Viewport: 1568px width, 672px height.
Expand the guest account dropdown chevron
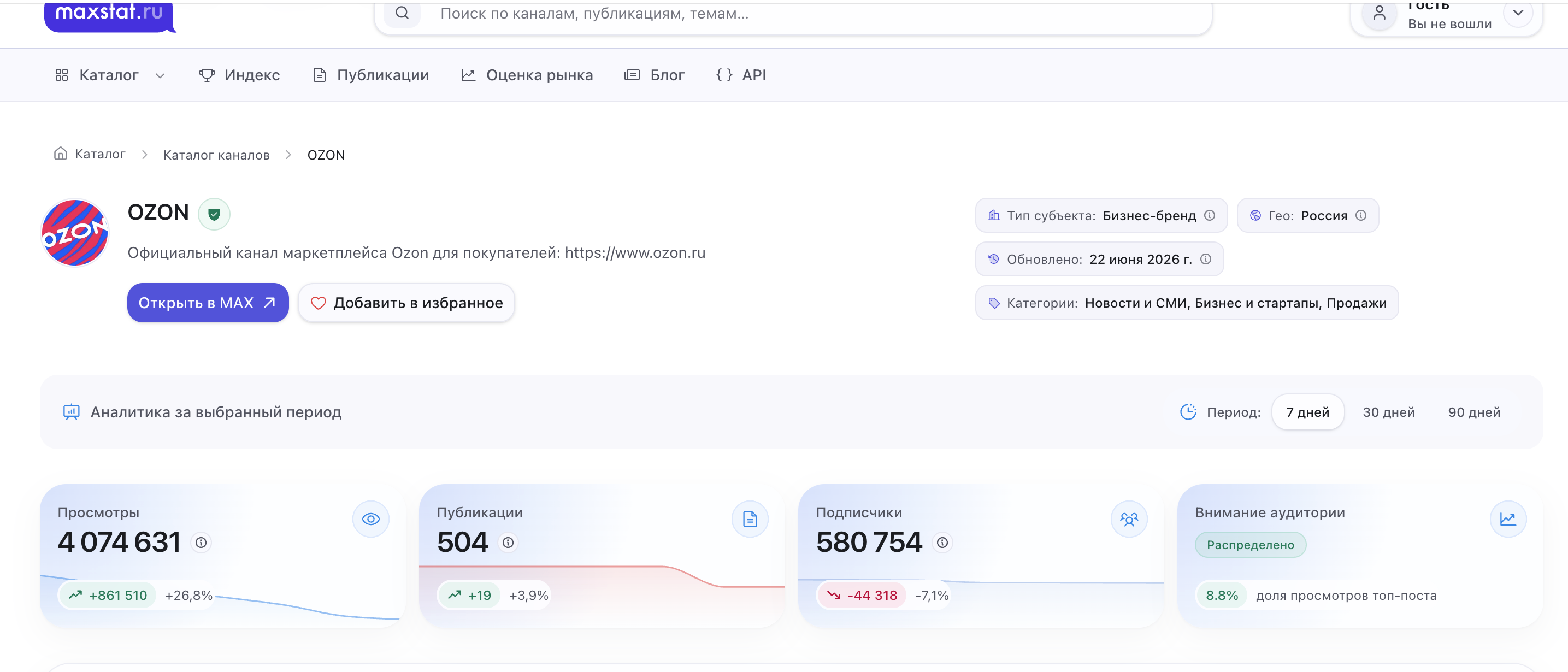[1518, 13]
